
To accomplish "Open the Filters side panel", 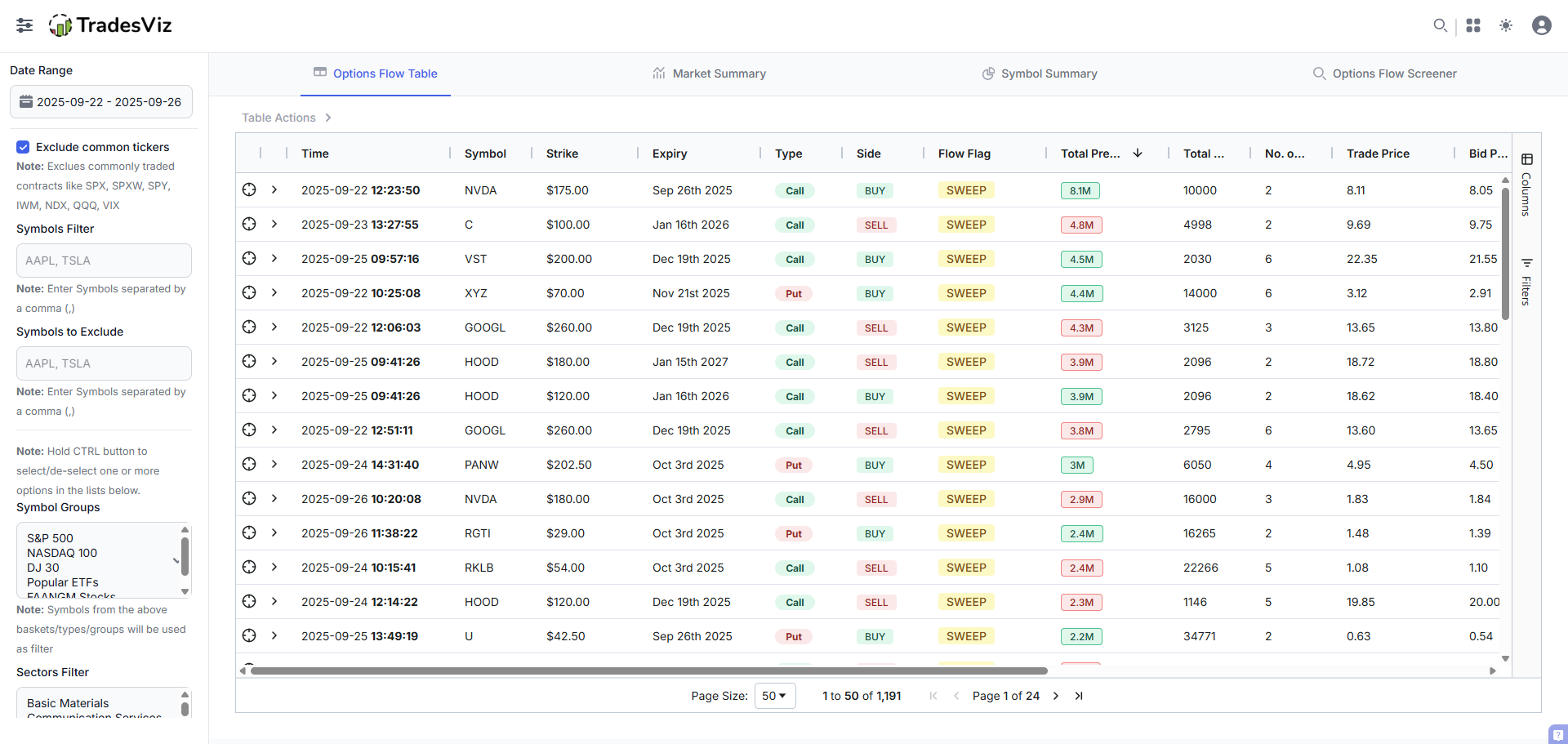I will pyautogui.click(x=1526, y=282).
